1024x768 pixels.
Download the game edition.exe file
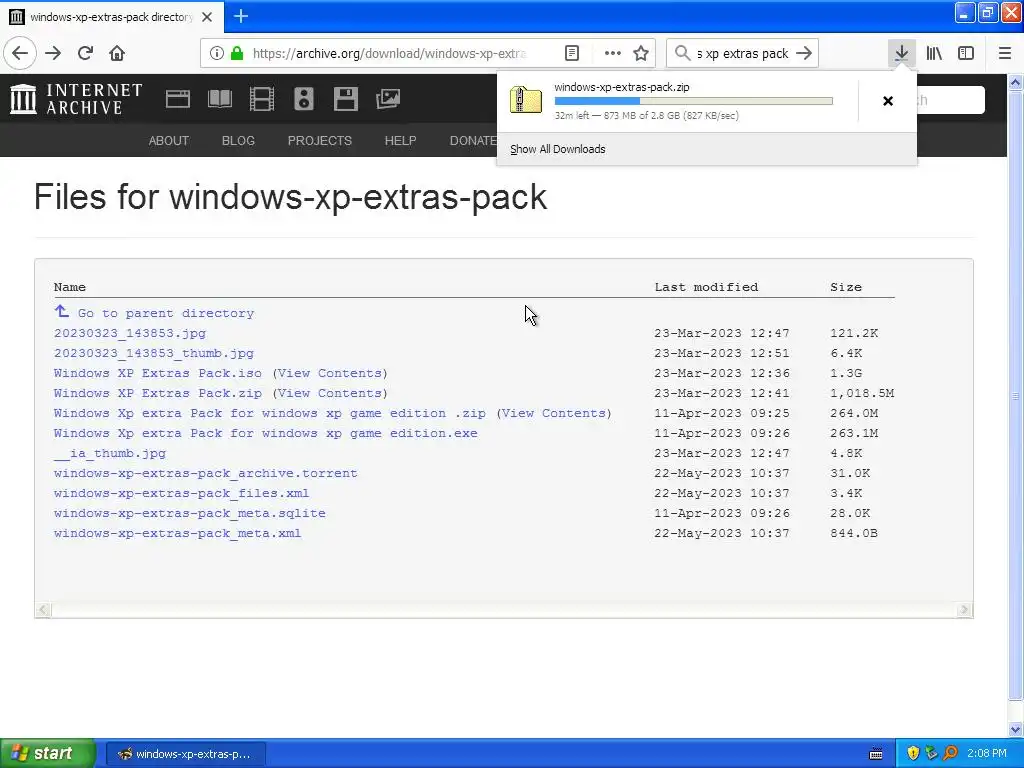pyautogui.click(x=265, y=433)
